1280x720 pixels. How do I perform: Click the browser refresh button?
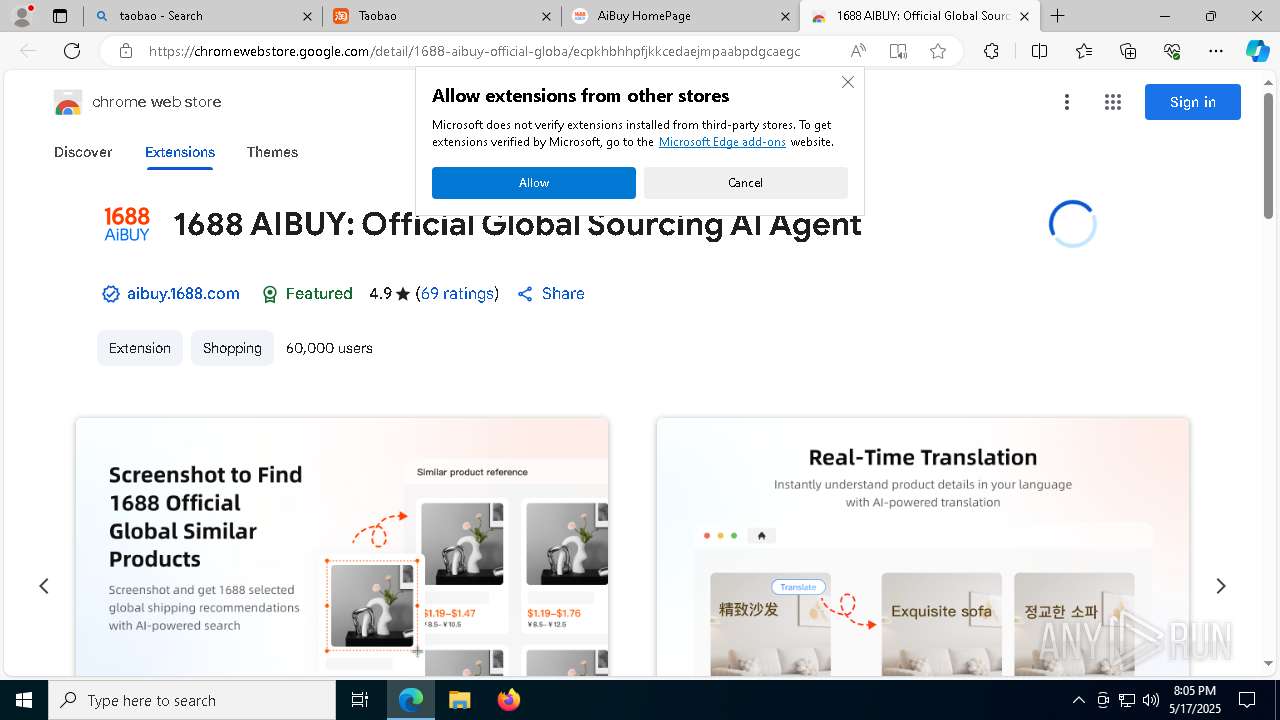72,51
